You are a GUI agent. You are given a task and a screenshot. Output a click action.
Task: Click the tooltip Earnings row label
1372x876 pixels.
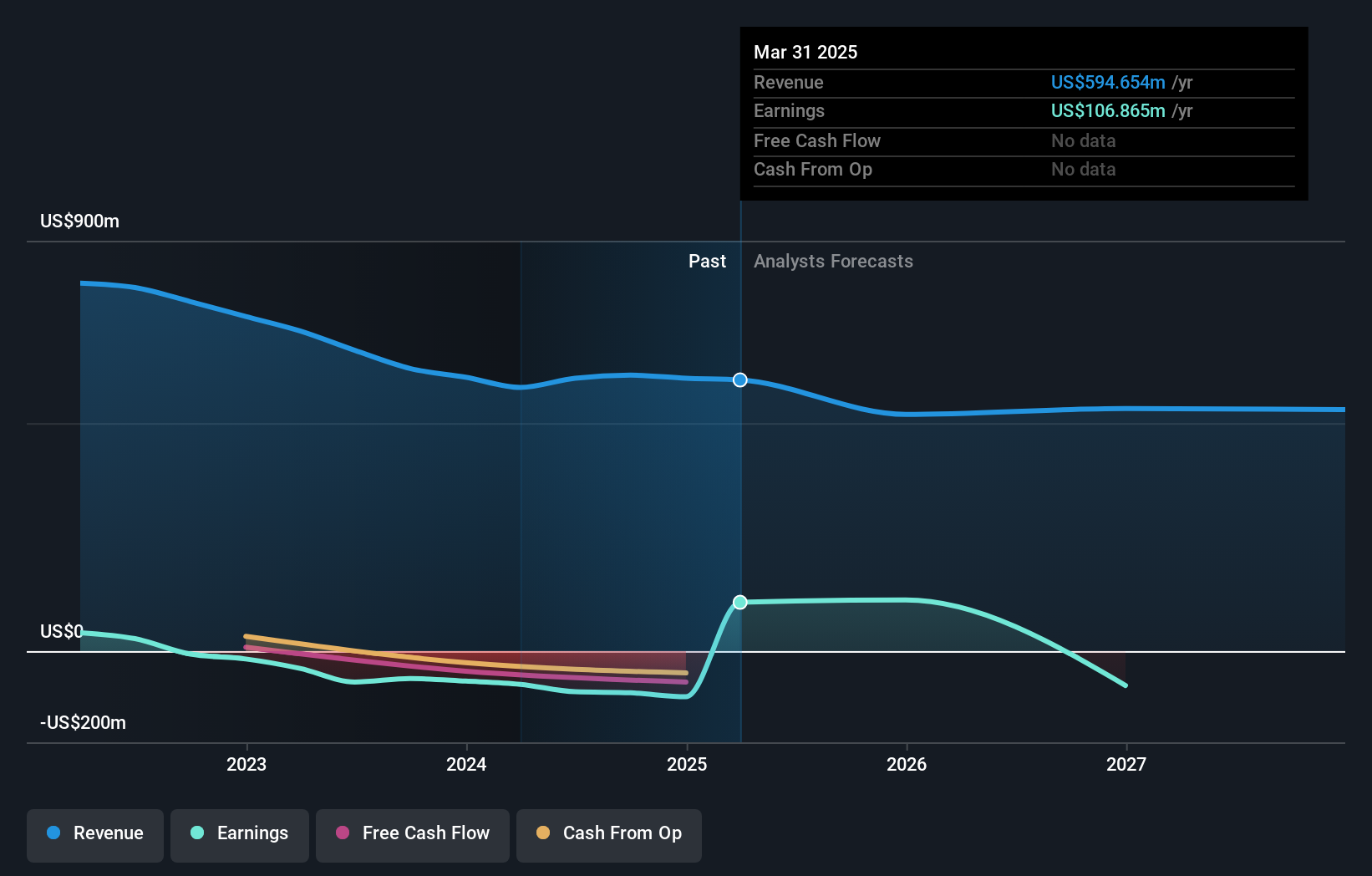click(x=789, y=111)
